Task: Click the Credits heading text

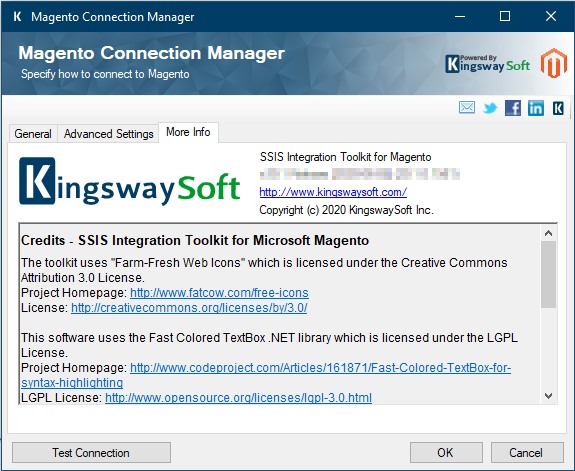Action: [195, 241]
